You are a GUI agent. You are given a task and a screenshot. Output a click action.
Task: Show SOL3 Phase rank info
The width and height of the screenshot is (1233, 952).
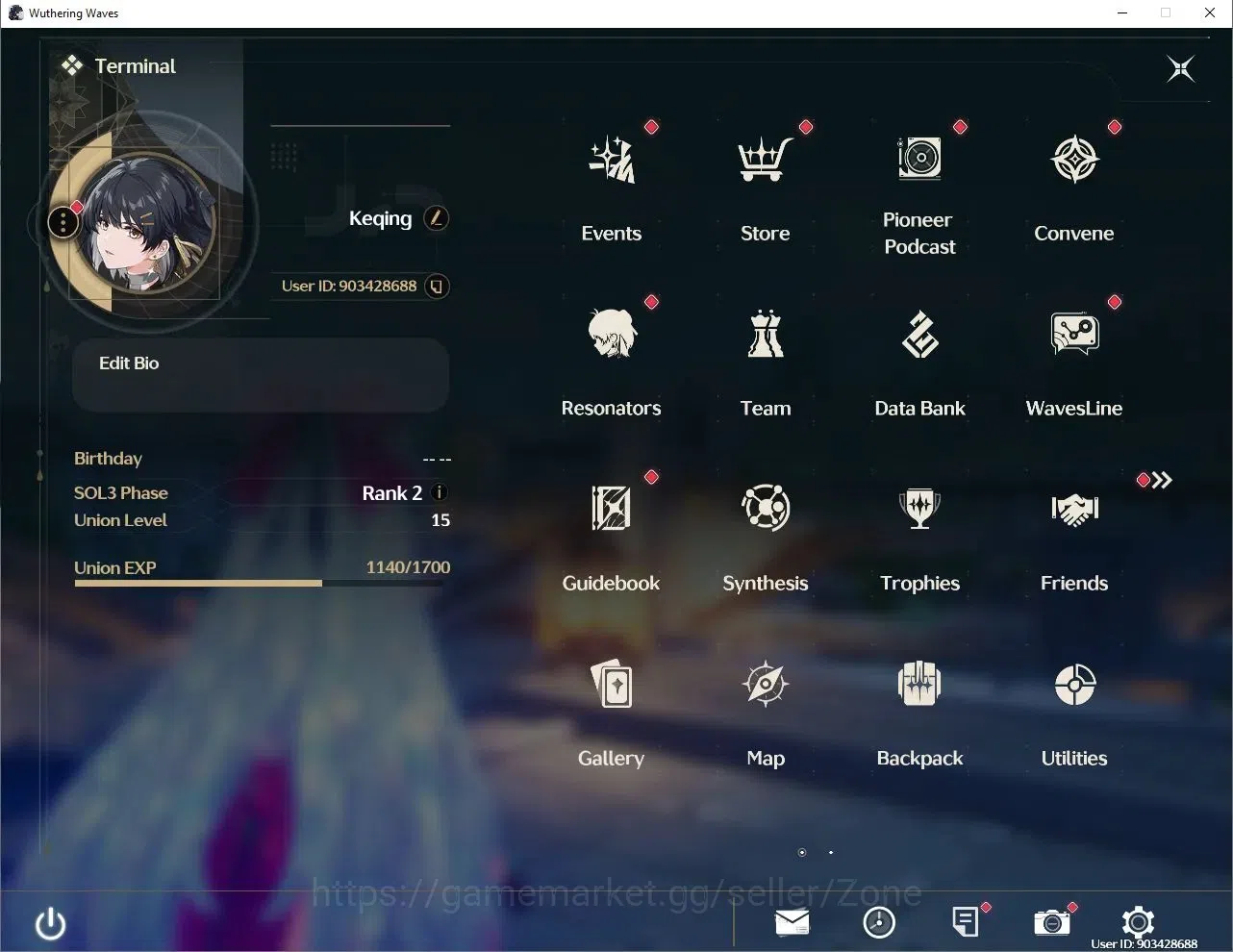[440, 492]
